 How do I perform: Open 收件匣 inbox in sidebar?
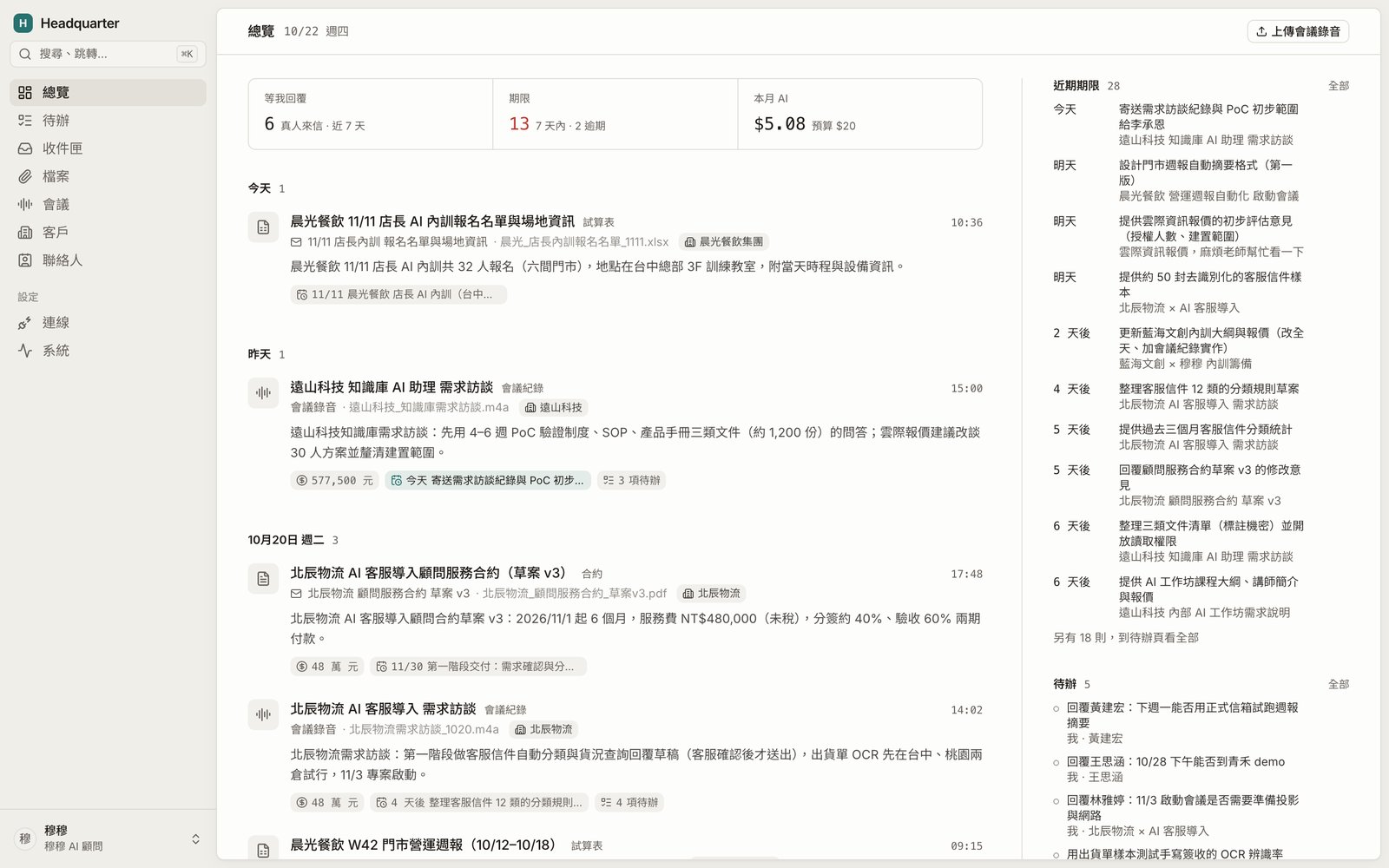pos(108,148)
